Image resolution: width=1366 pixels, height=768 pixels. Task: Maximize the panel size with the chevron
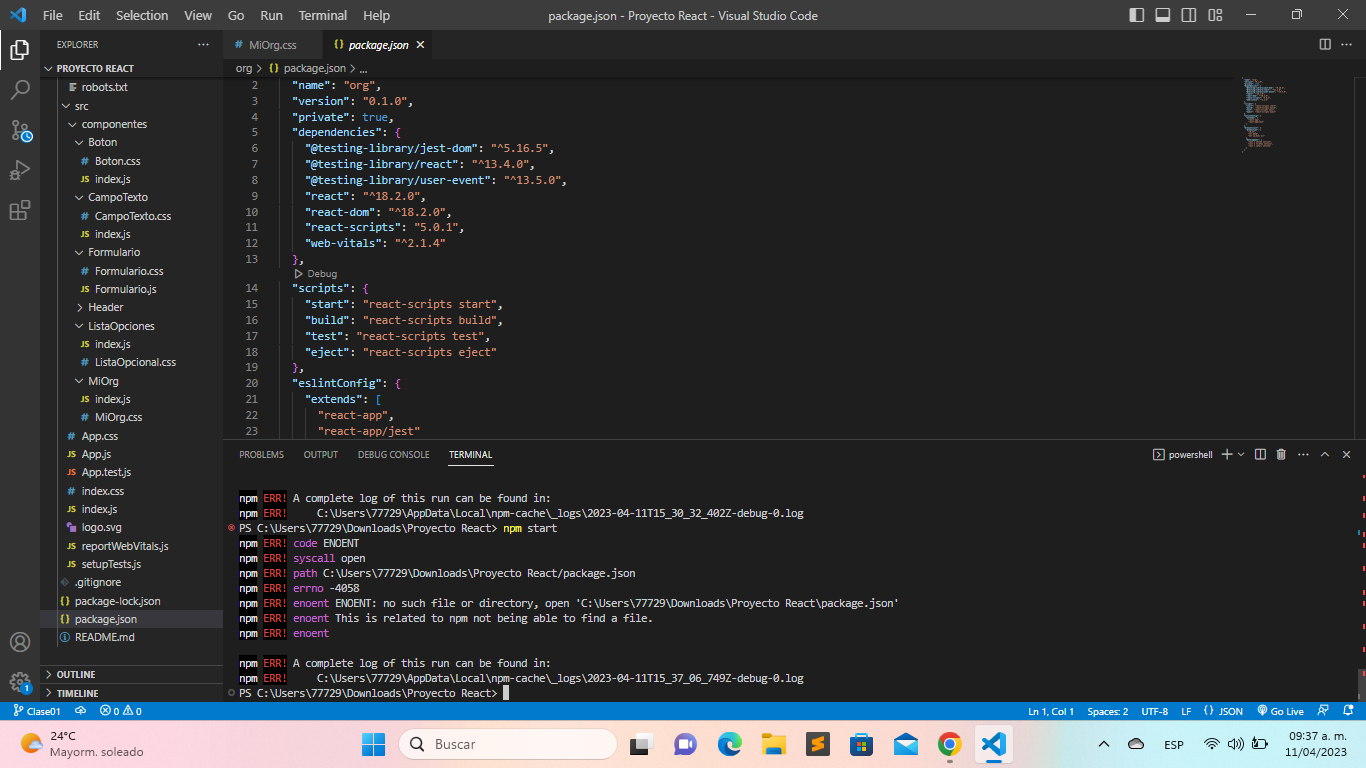click(x=1325, y=454)
